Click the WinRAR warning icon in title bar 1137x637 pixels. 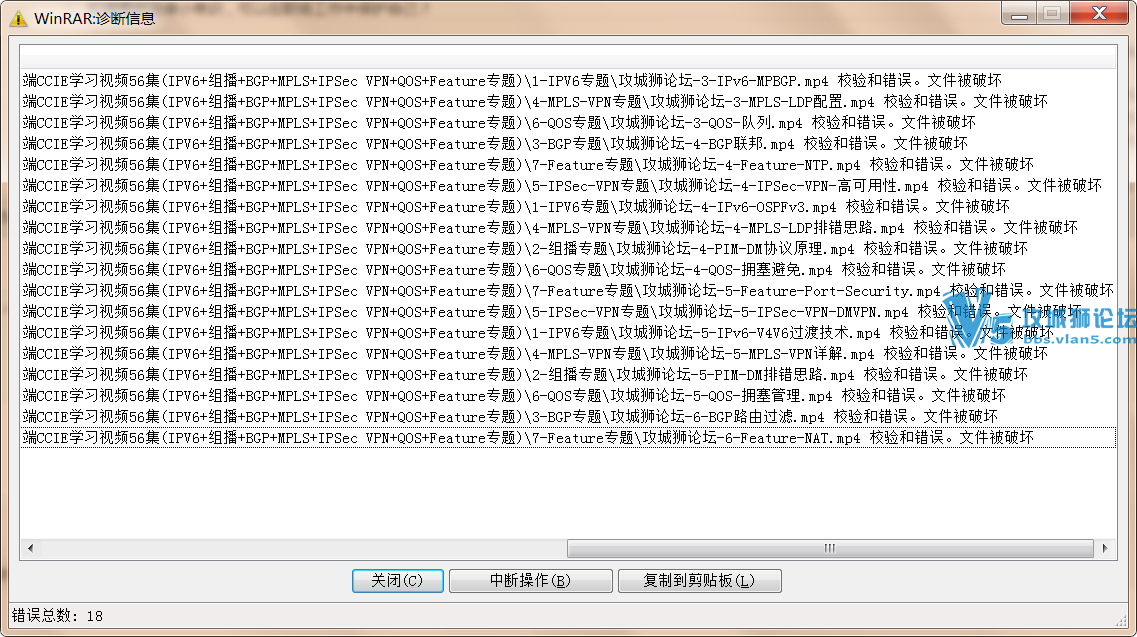[17, 18]
